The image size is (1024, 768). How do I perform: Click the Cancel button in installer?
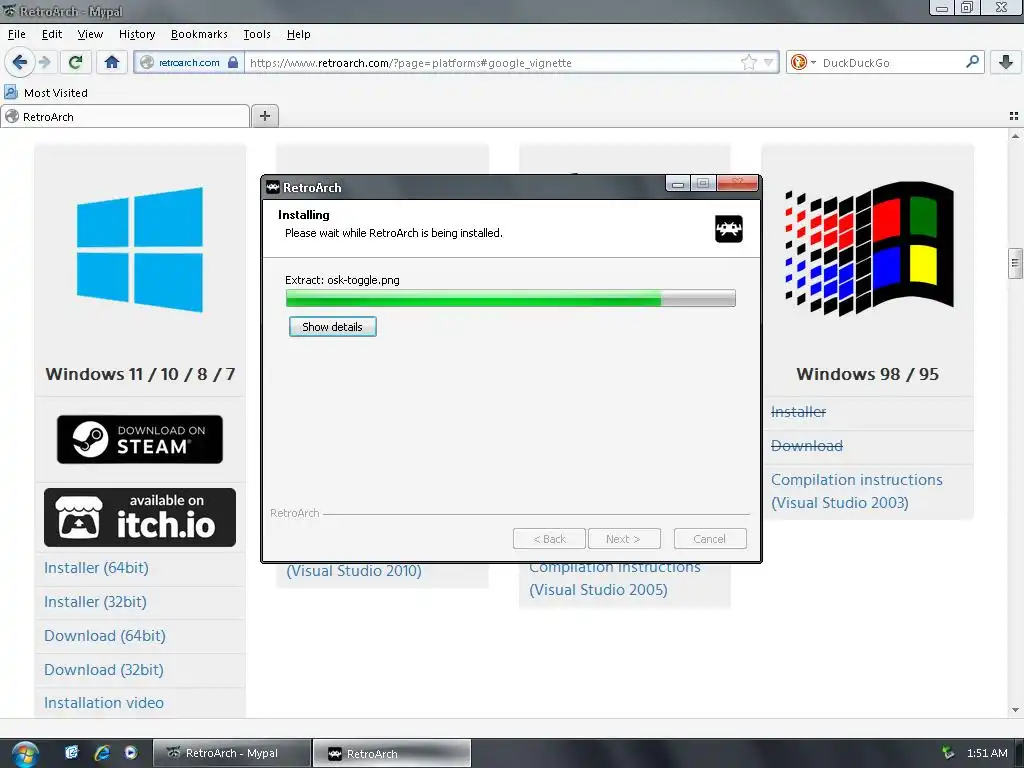tap(710, 539)
